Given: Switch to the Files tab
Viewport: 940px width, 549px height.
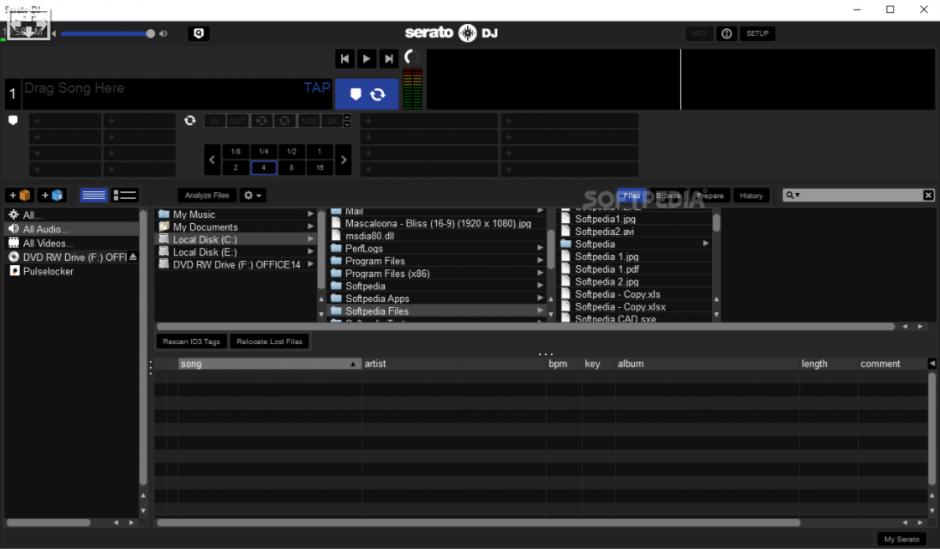Looking at the screenshot, I should 632,195.
